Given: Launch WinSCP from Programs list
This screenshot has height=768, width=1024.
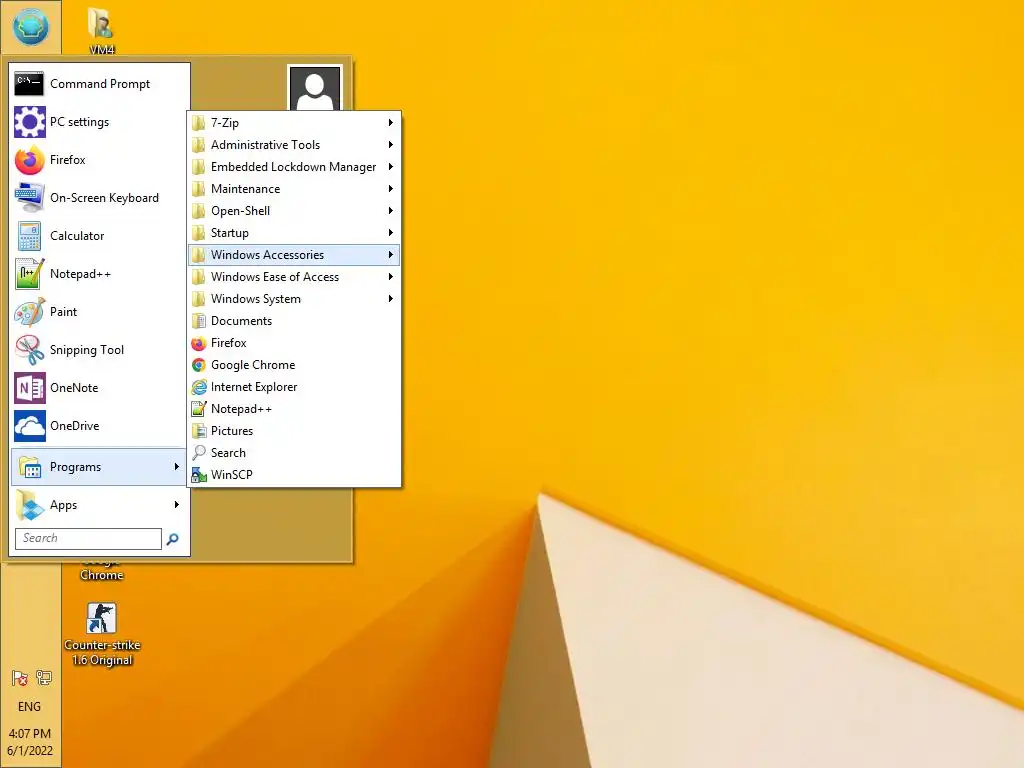Looking at the screenshot, I should [x=294, y=475].
